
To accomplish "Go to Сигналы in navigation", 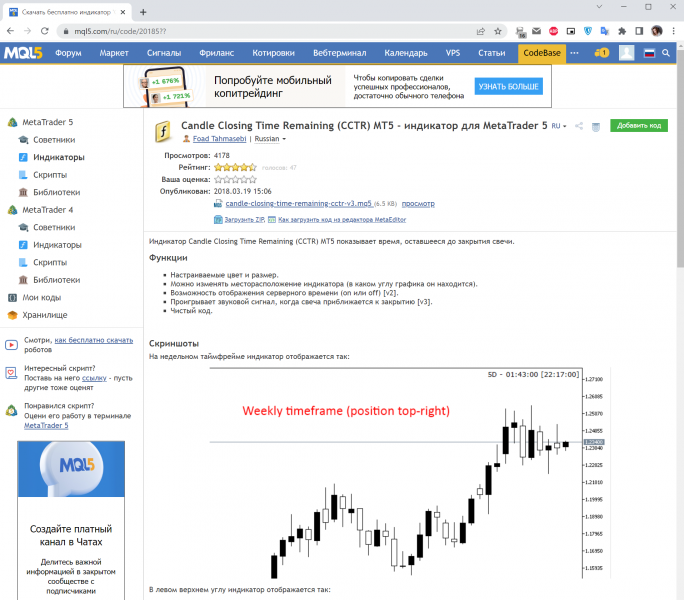I will (x=164, y=53).
